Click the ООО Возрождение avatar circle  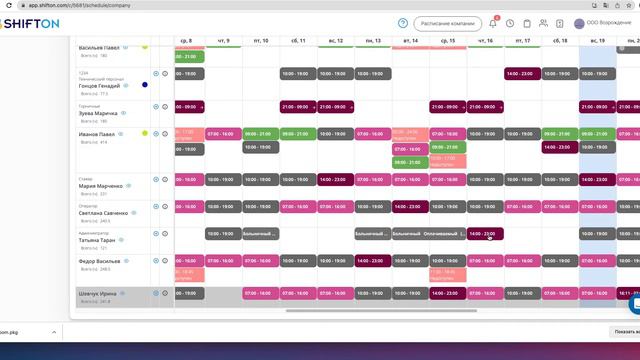point(579,24)
